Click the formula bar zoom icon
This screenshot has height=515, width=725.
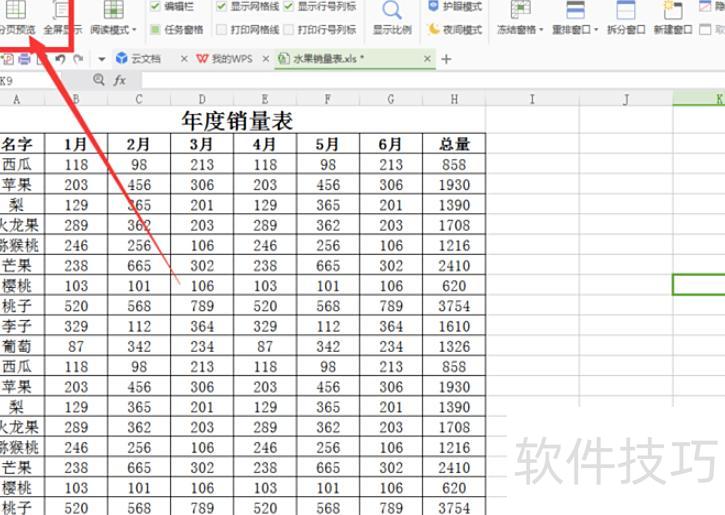(98, 80)
